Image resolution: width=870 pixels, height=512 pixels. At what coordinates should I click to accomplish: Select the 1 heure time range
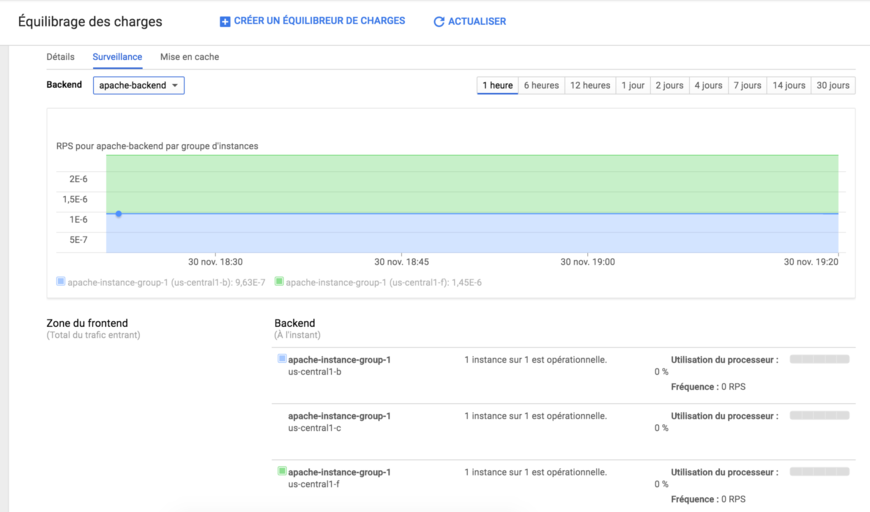tap(498, 85)
